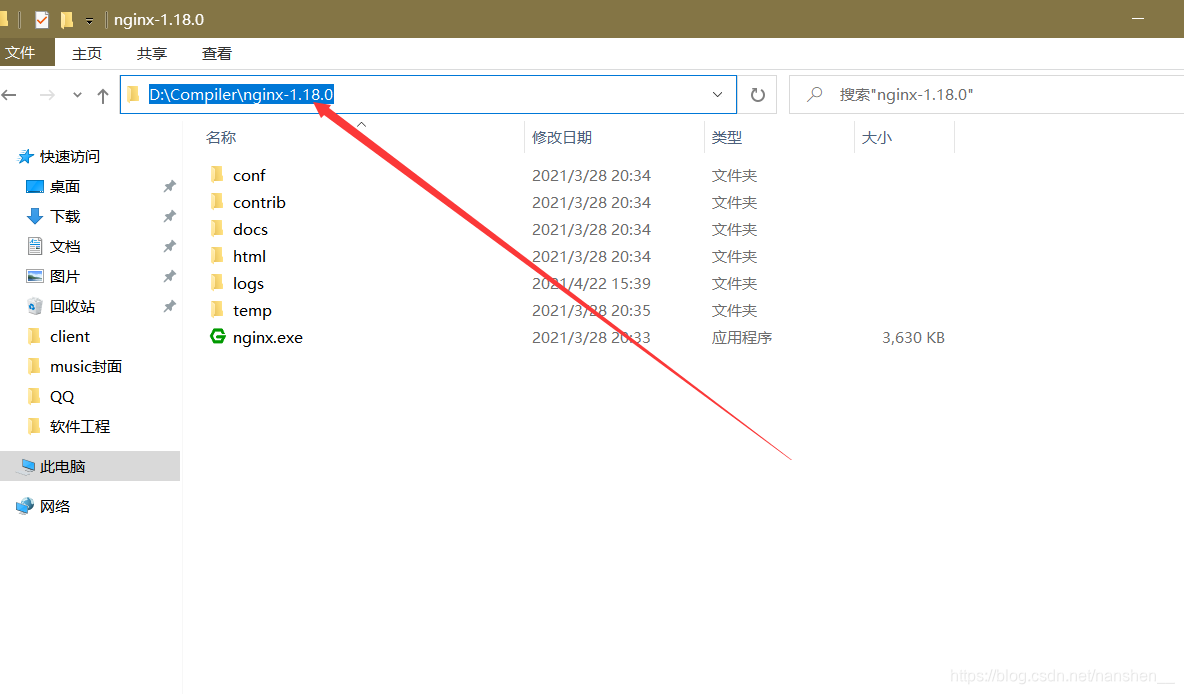Click the 2021/4/22 15:39 date cell
This screenshot has width=1184, height=694.
(591, 283)
